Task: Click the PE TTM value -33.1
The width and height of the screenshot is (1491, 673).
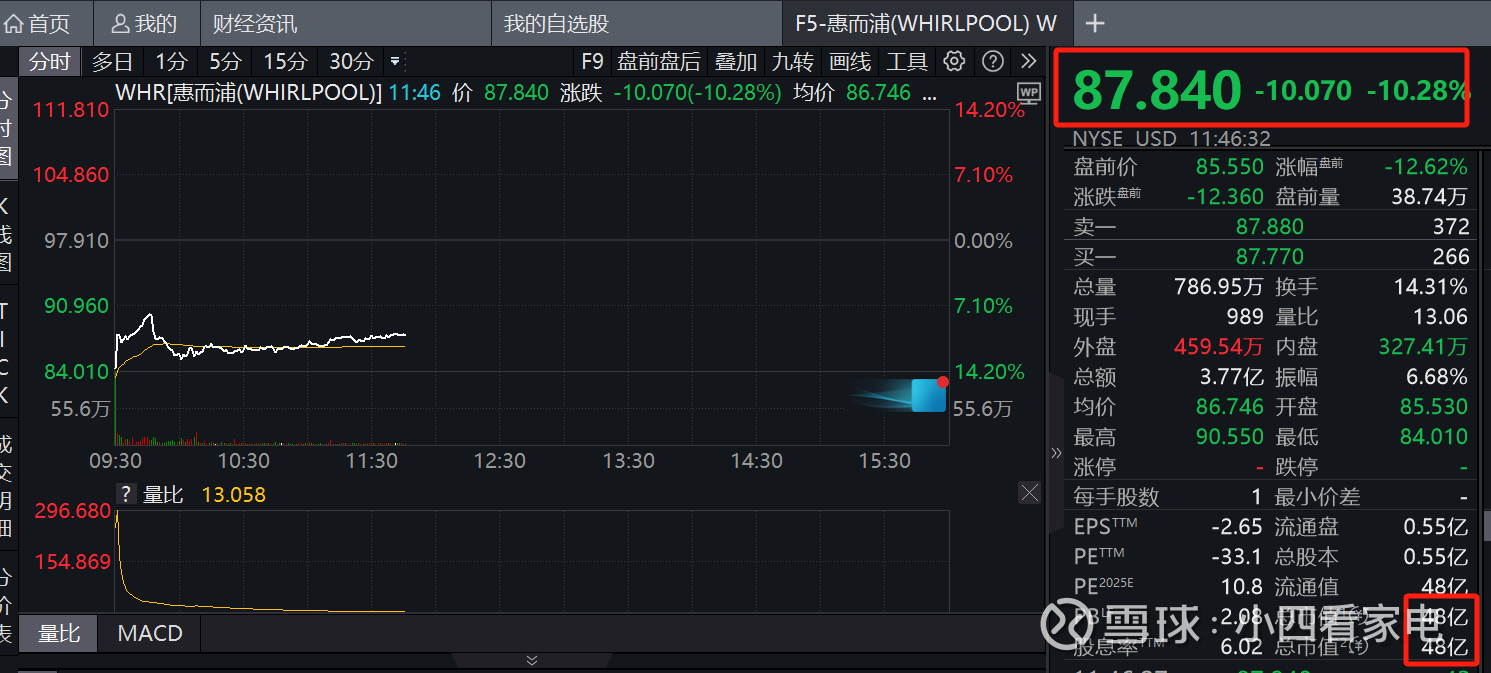Action: pos(1238,557)
